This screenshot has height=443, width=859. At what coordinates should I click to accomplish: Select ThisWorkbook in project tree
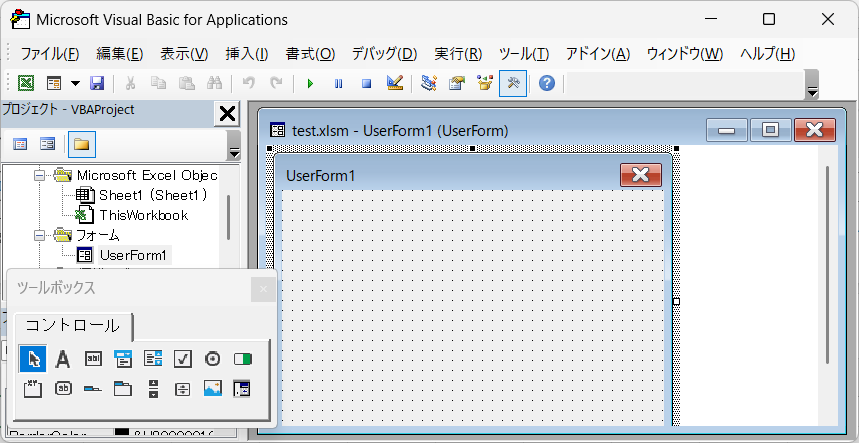[x=144, y=215]
